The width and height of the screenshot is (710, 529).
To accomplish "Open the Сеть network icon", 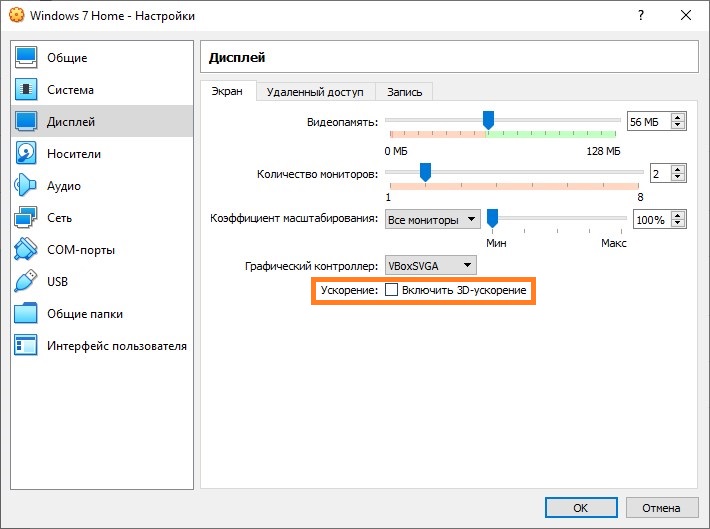I will point(27,218).
